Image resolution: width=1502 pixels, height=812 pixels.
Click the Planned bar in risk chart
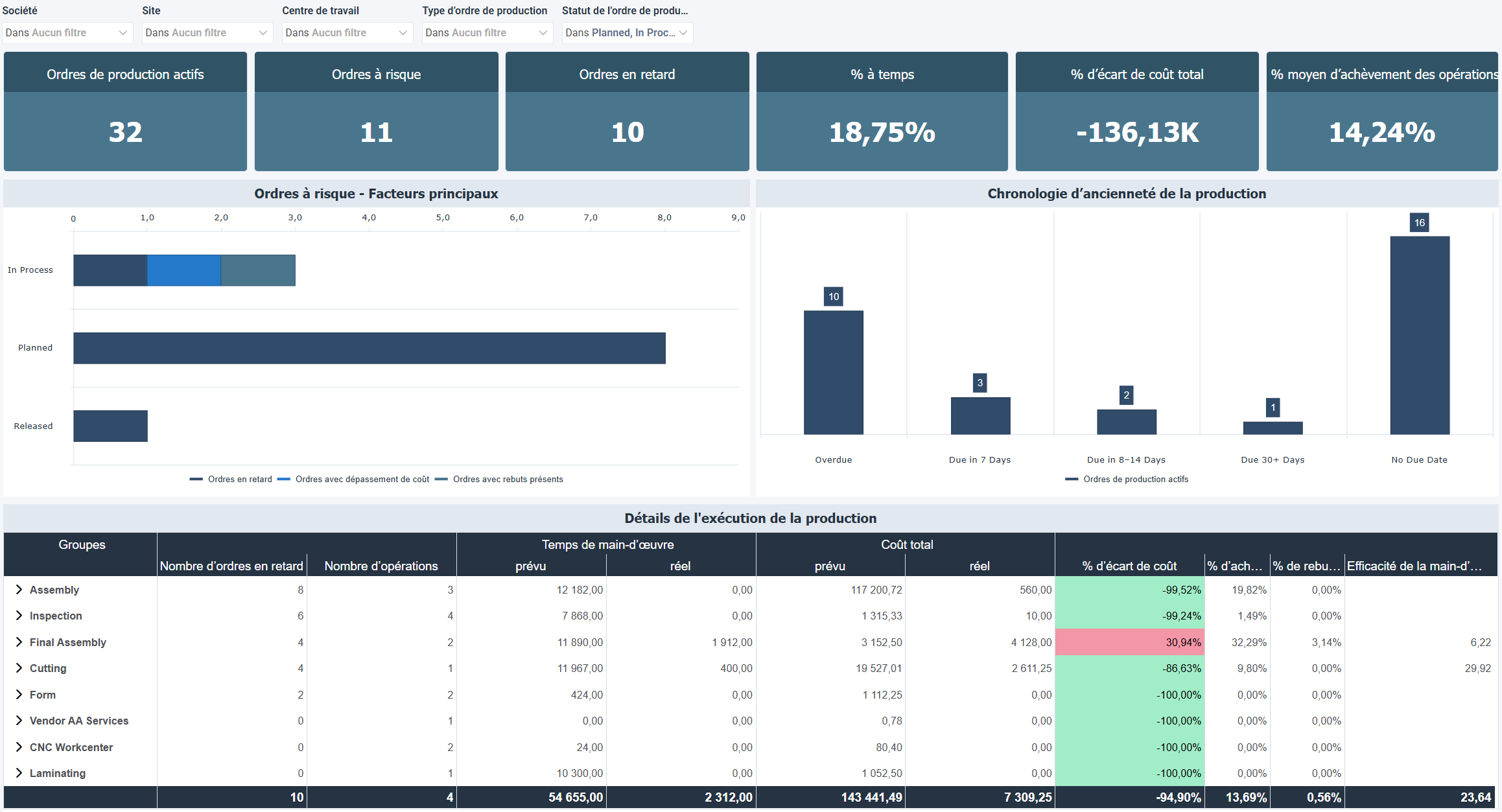(x=370, y=349)
